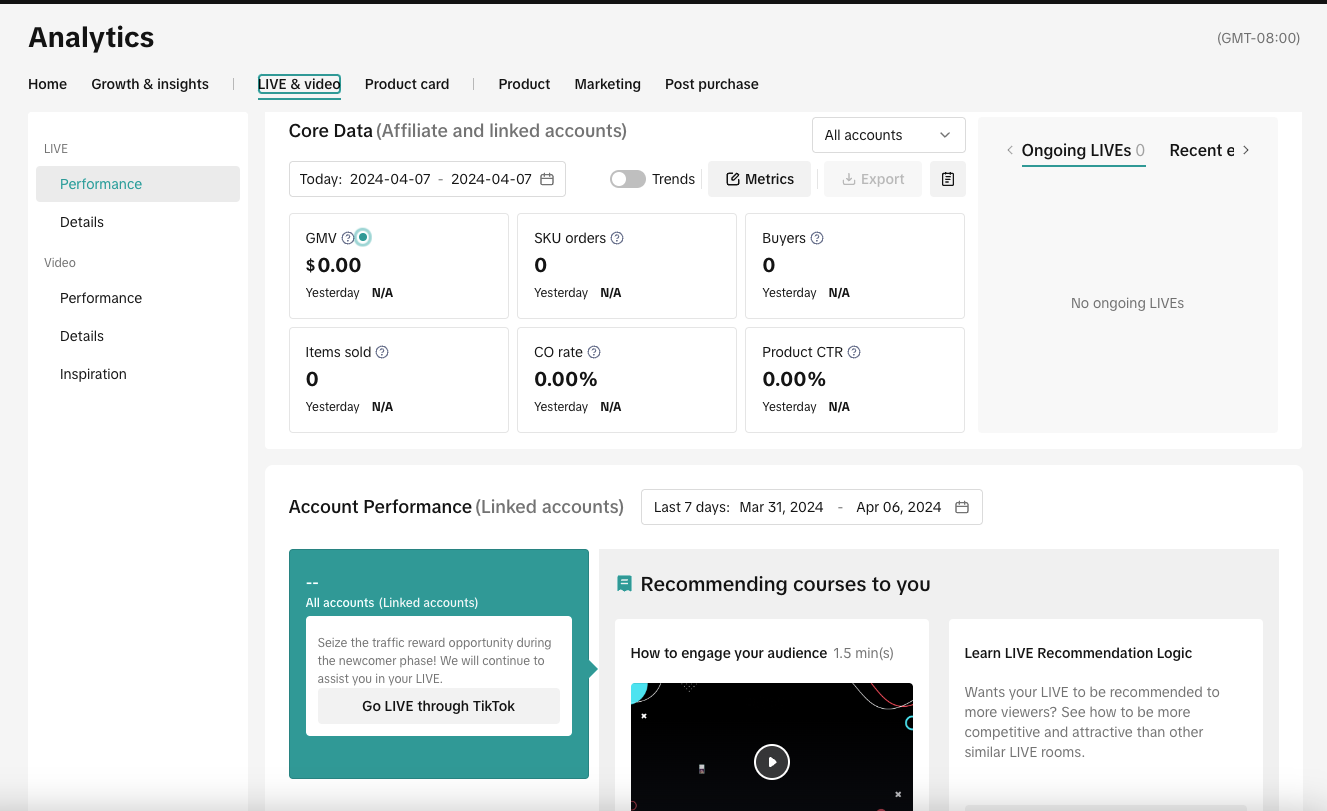Viewport: 1327px width, 811px height.
Task: Click the help icon next to GMV
Action: click(347, 238)
